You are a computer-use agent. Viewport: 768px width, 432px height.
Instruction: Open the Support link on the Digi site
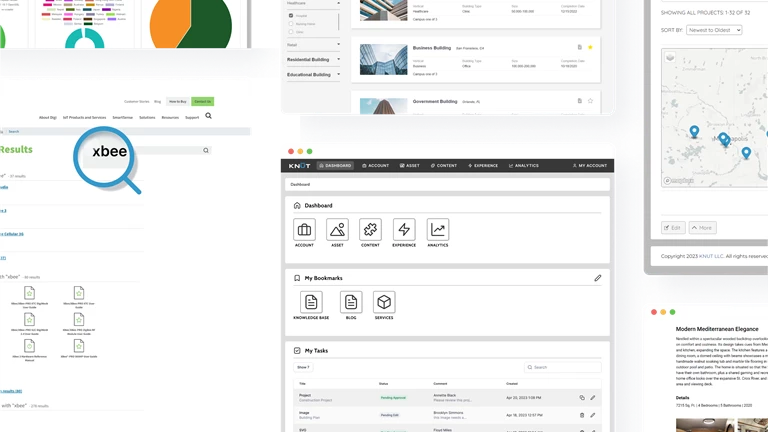coord(192,118)
